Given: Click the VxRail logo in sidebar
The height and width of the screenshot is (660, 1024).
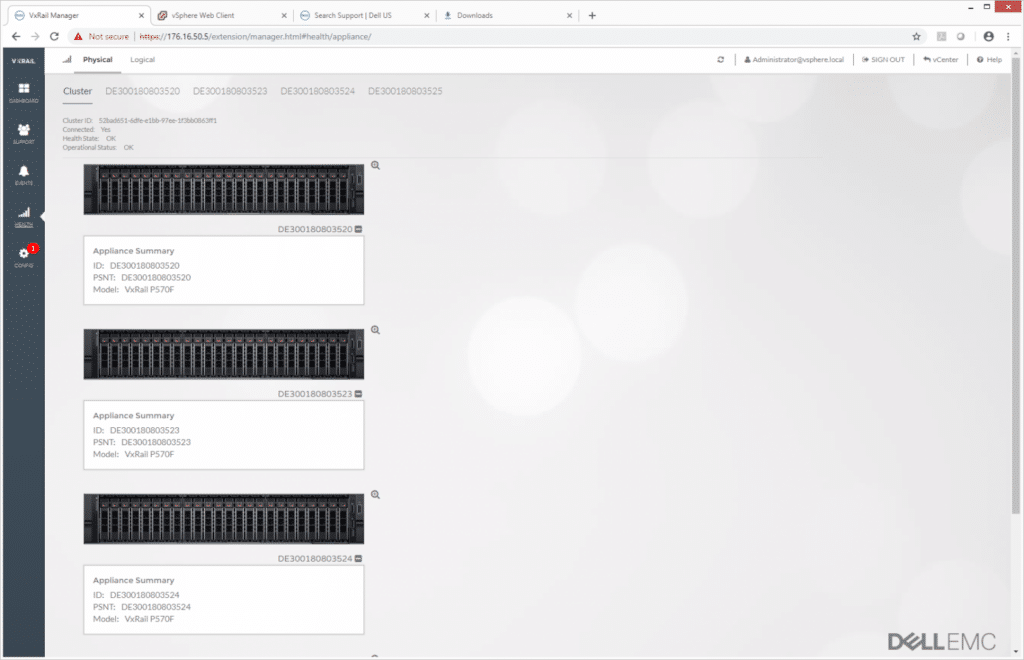Looking at the screenshot, I should click(24, 61).
